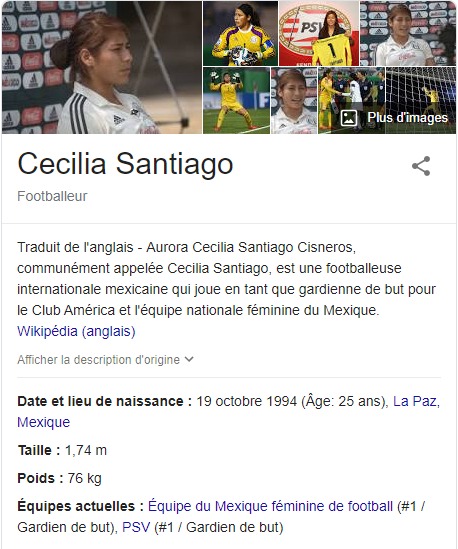Open PSV logo presentation thumbnail
This screenshot has width=458, height=549.
click(x=319, y=34)
